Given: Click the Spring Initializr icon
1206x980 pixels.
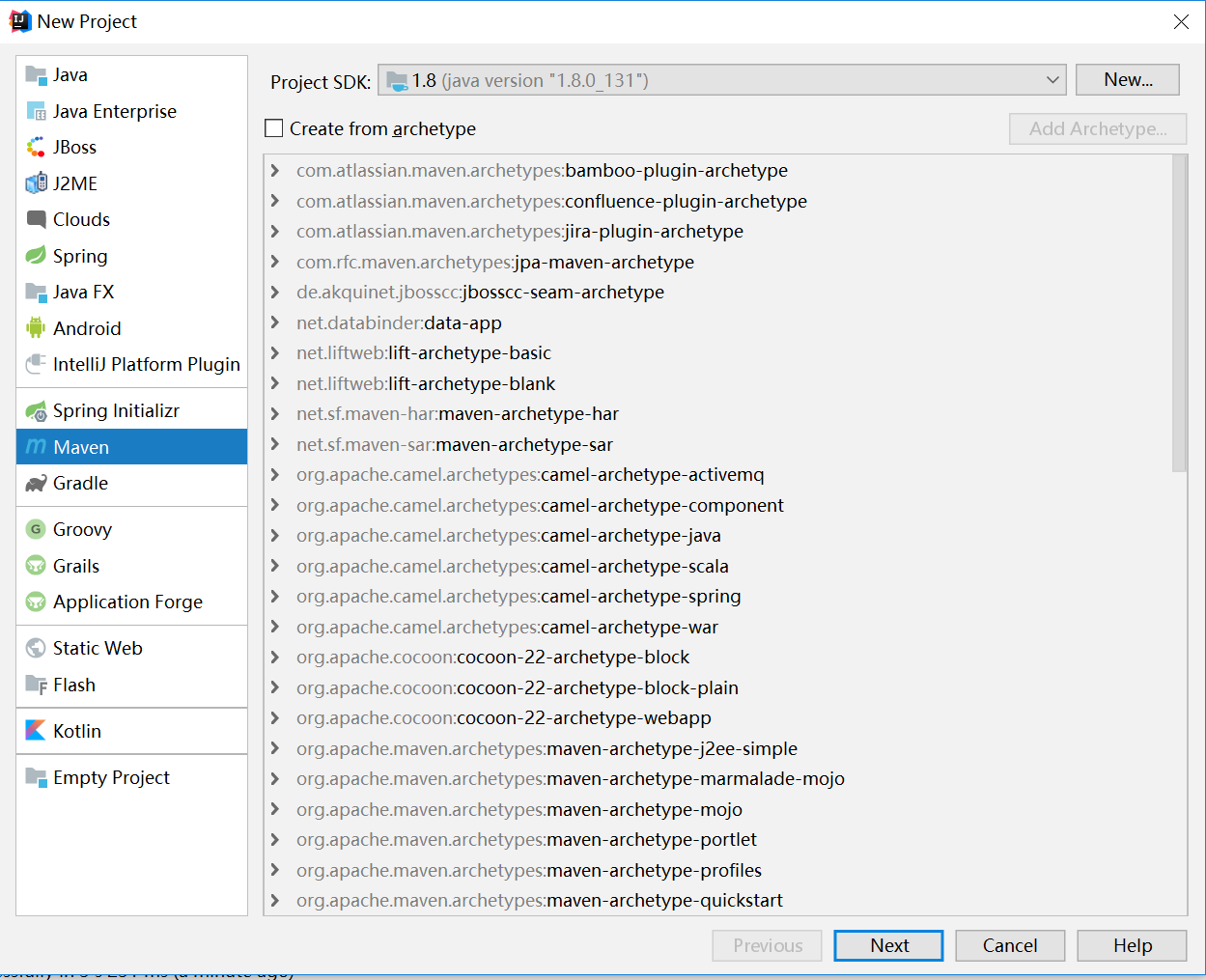Looking at the screenshot, I should pyautogui.click(x=36, y=410).
